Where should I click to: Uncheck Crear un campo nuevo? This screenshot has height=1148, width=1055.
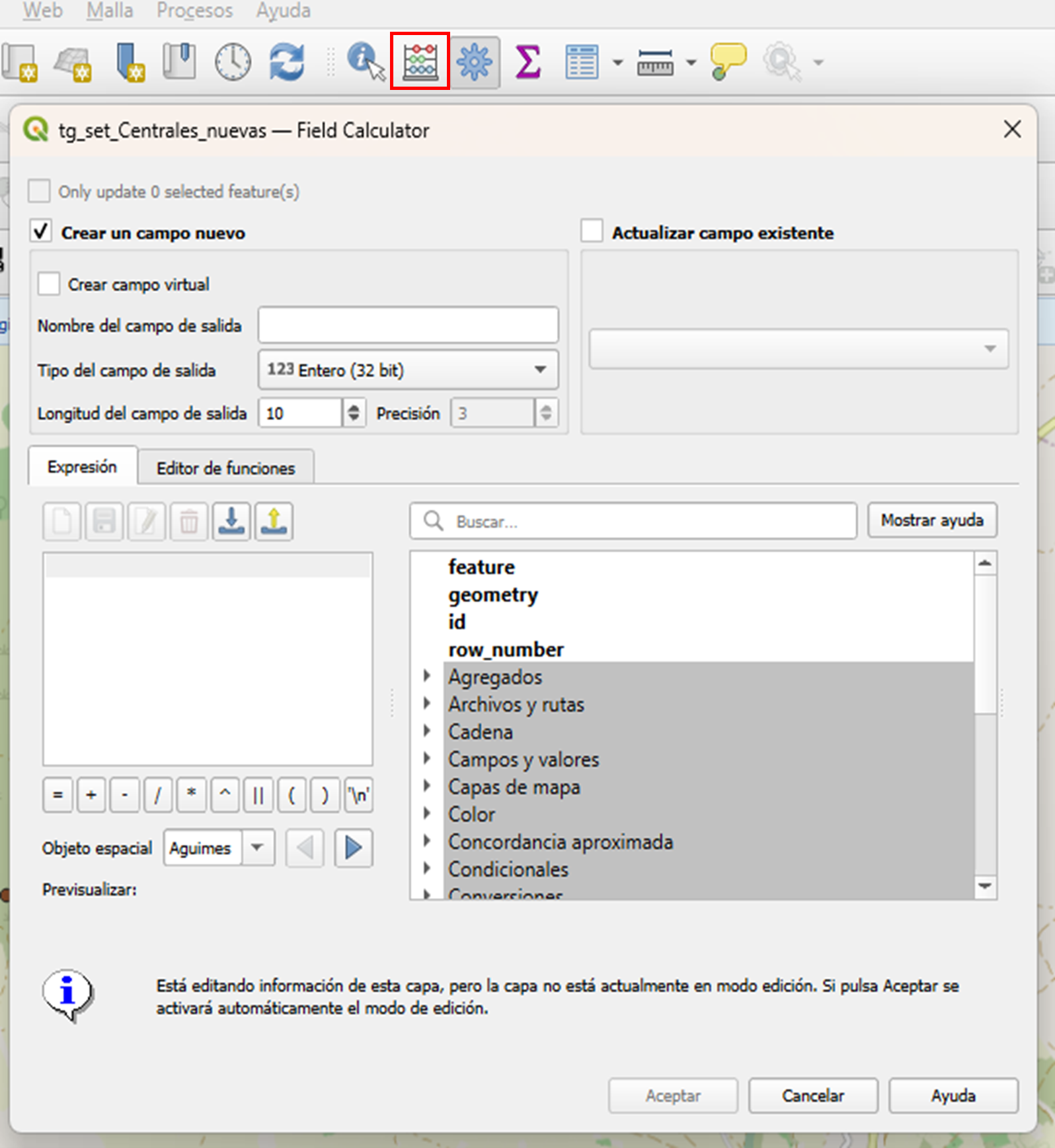click(x=41, y=232)
